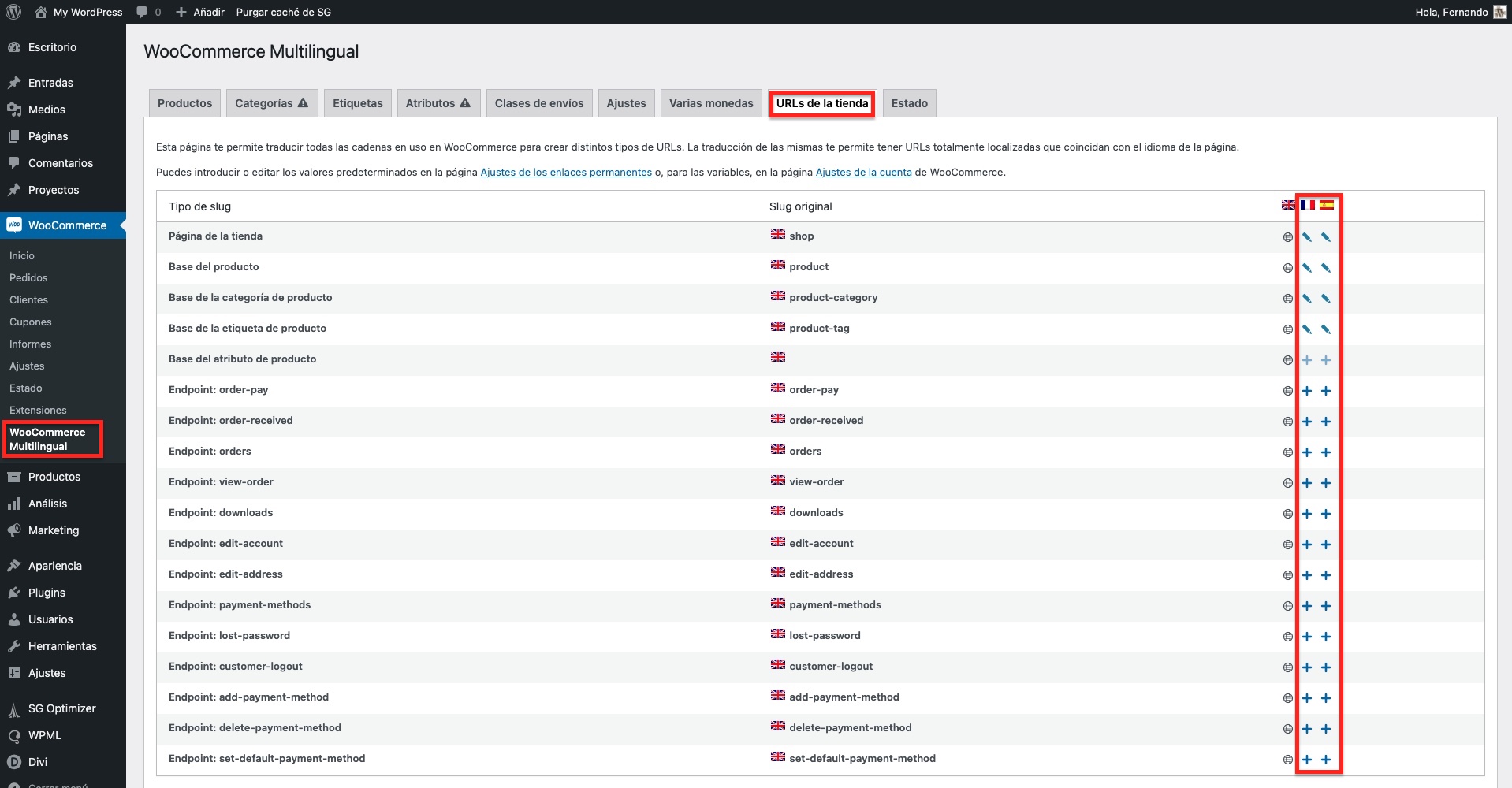Viewport: 1512px width, 788px height.
Task: Add French translation for order-pay endpoint
Action: click(x=1306, y=391)
